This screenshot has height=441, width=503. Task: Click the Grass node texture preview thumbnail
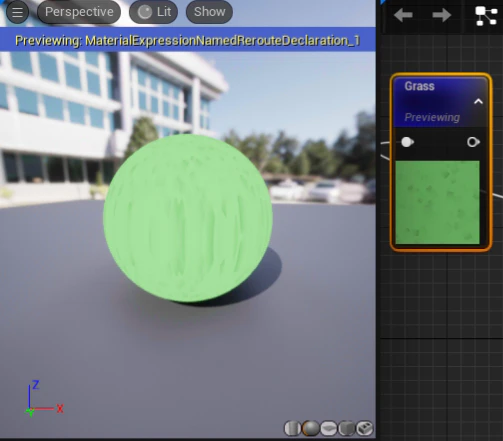pos(437,202)
